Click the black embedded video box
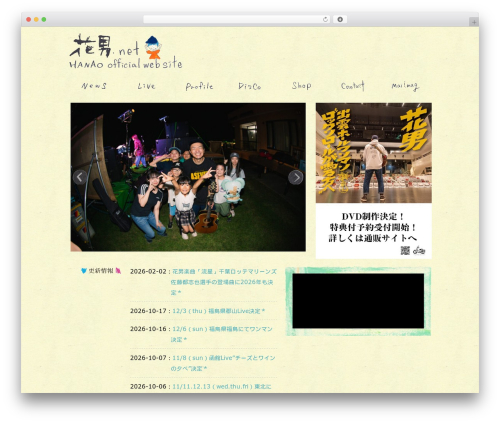This screenshot has width=500, height=423. 358,301
